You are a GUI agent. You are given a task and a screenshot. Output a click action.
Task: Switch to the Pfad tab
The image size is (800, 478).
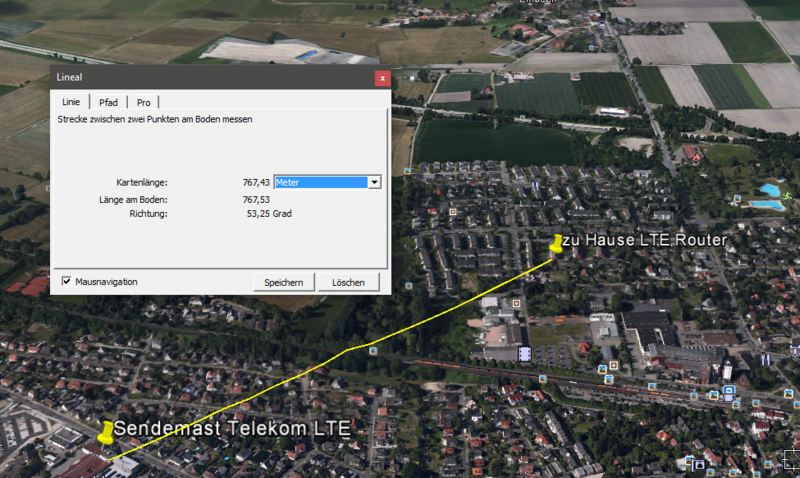click(x=108, y=103)
